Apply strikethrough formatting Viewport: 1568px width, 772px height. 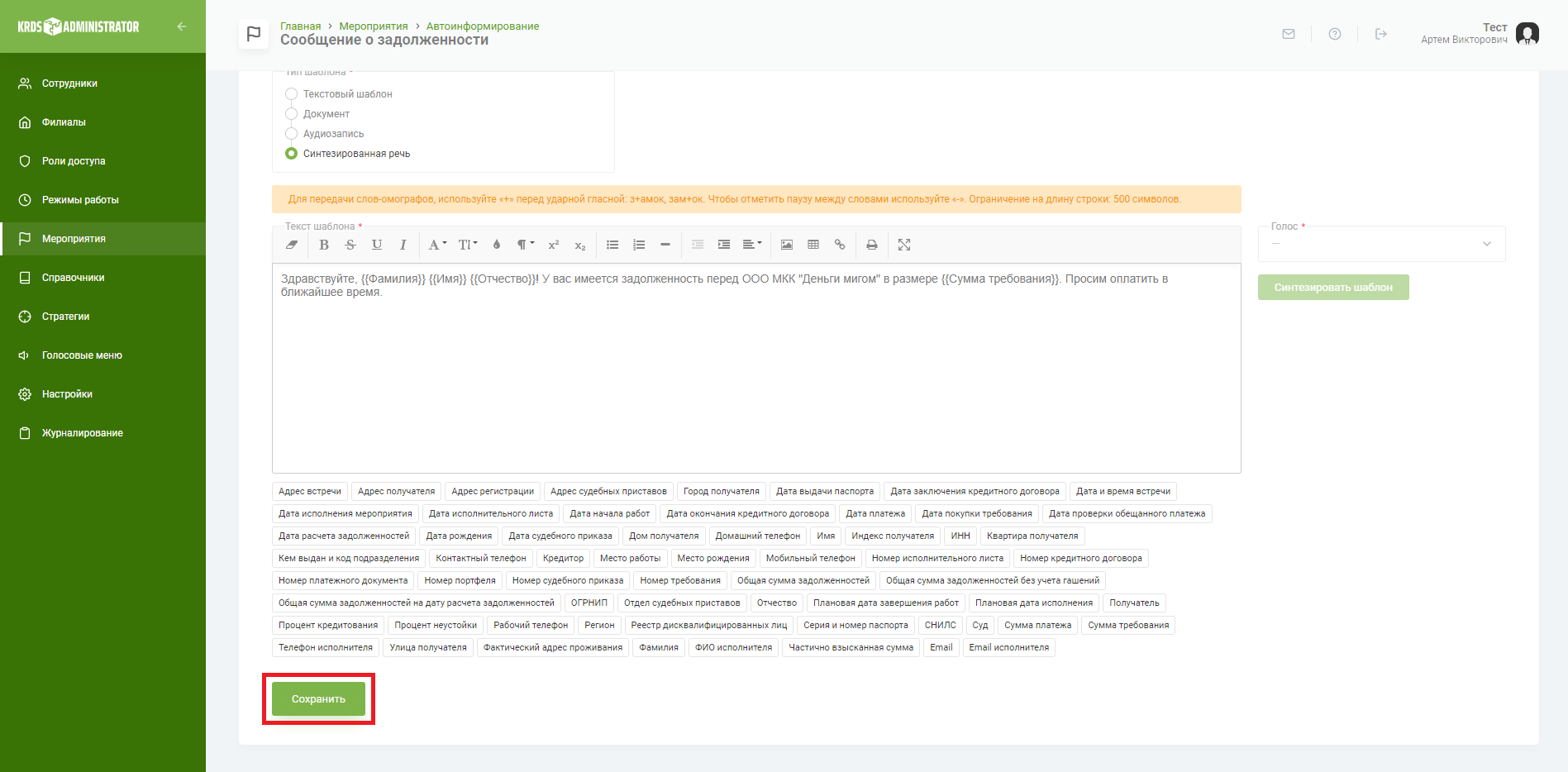(x=350, y=245)
